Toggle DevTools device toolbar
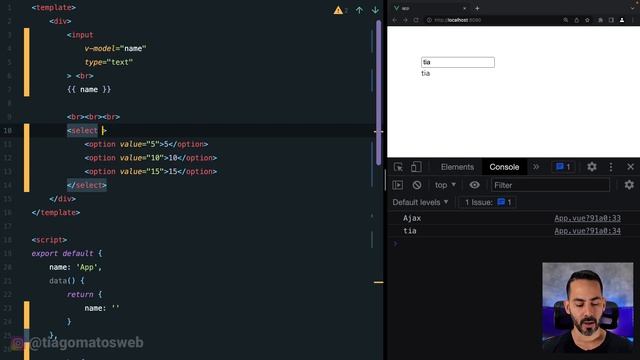 416,167
